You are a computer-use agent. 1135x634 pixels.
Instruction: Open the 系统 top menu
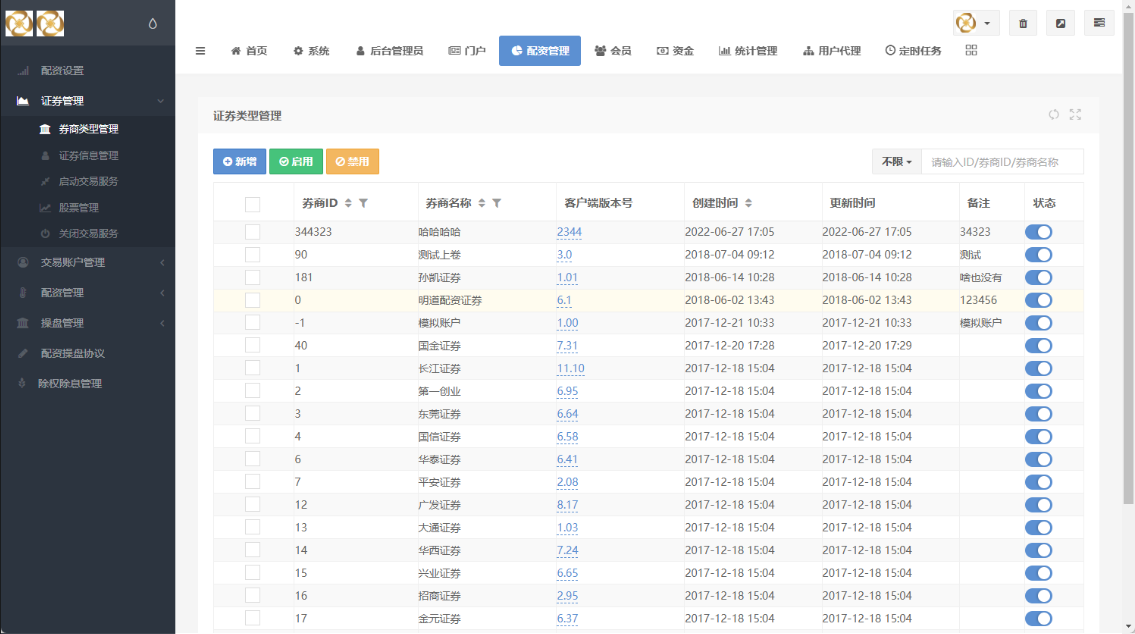point(311,51)
